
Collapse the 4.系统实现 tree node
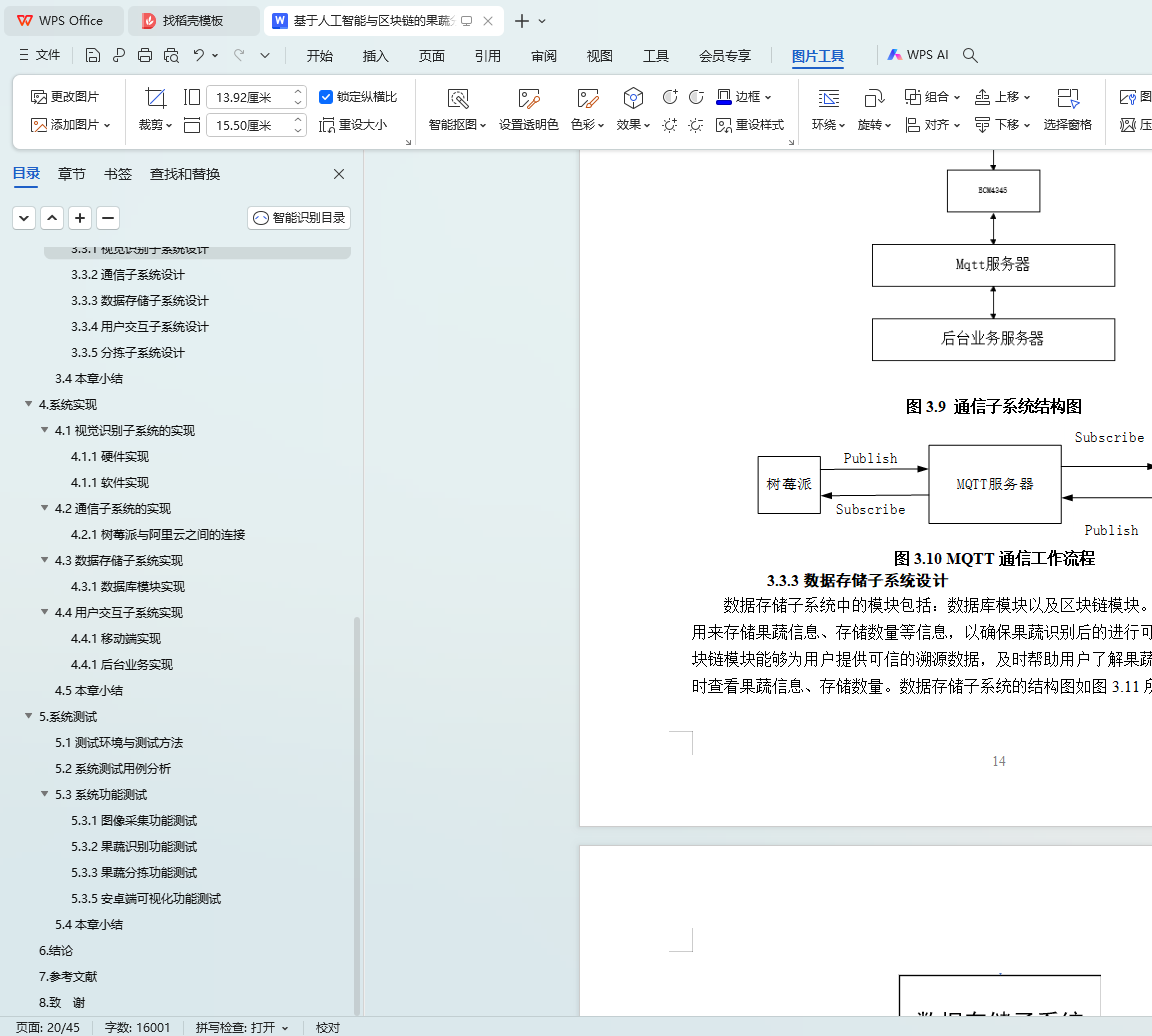29,404
